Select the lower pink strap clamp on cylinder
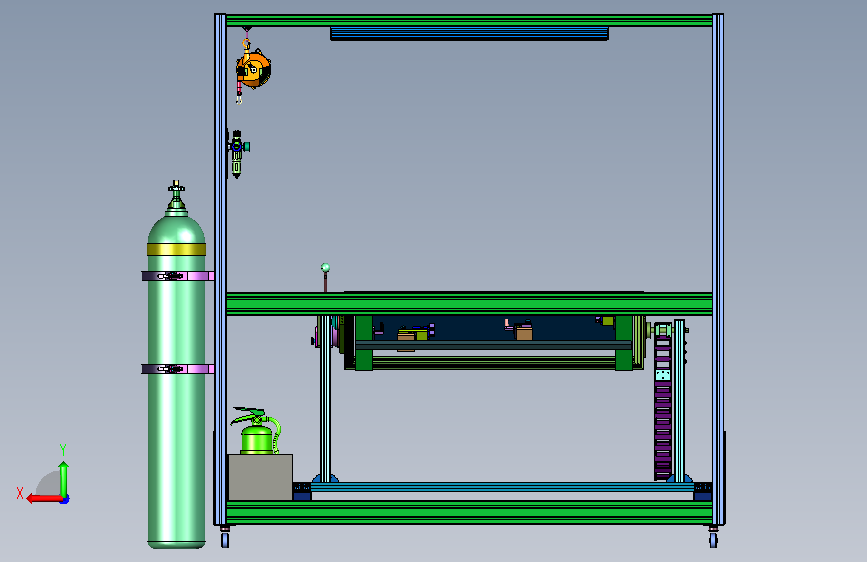This screenshot has width=867, height=562. (x=177, y=368)
